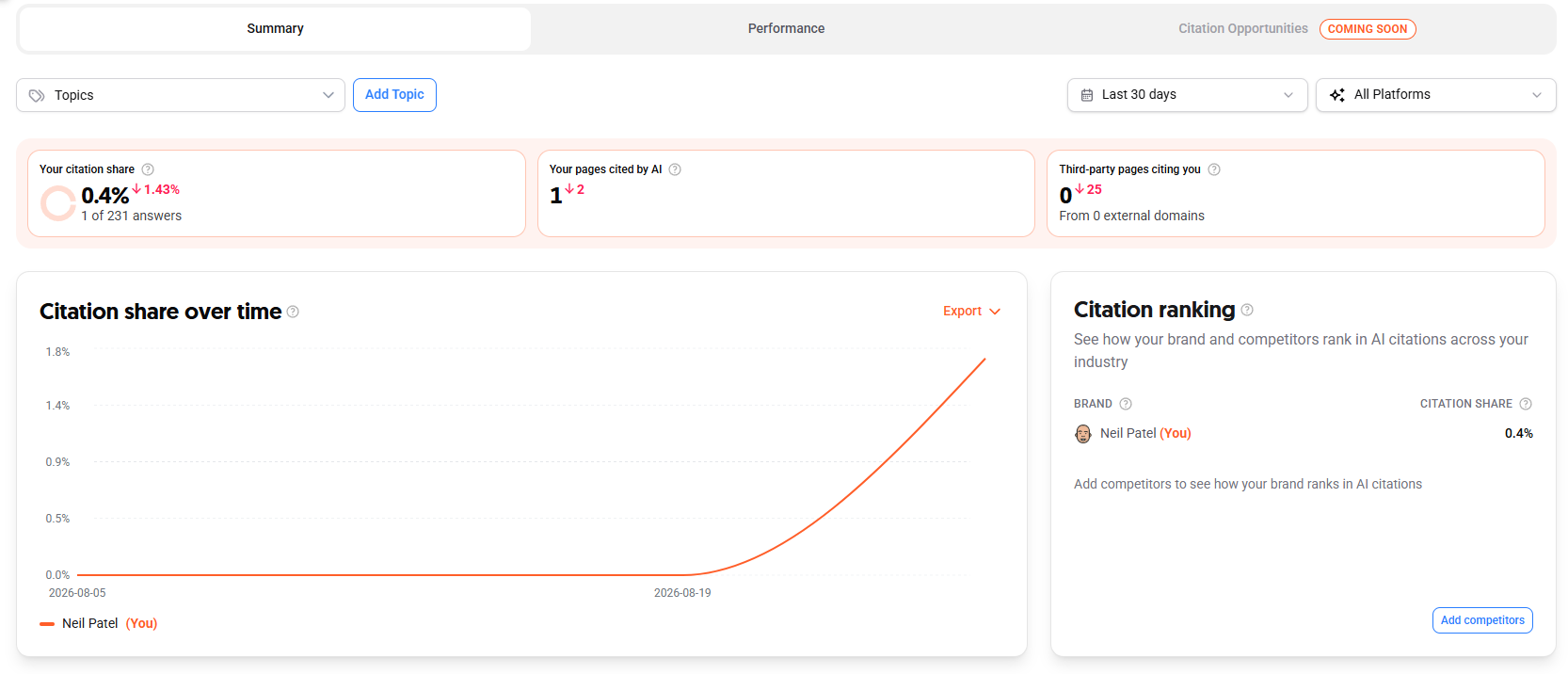Click the calendar icon in date filter

1087,95
